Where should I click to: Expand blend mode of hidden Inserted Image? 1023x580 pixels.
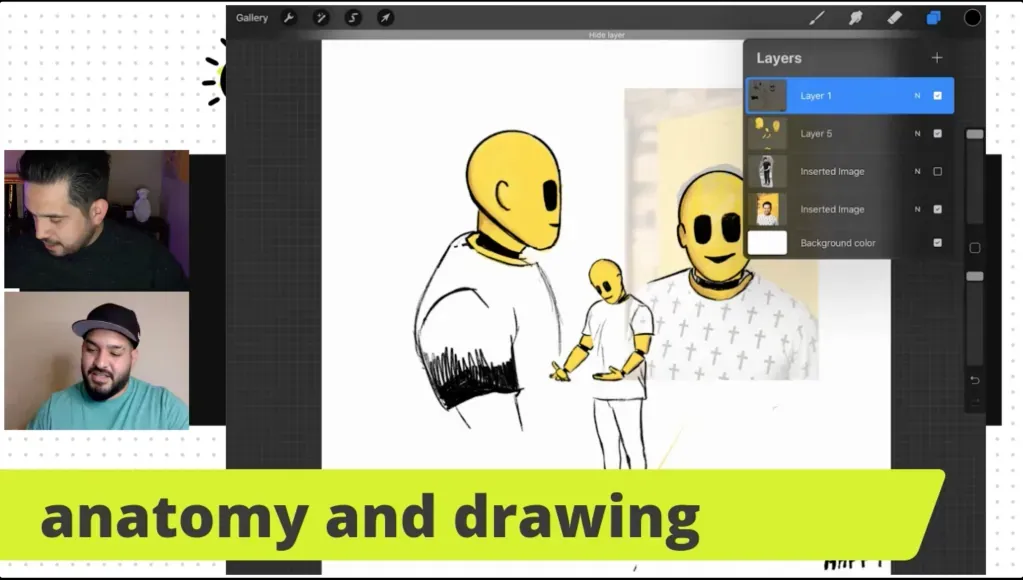[917, 171]
